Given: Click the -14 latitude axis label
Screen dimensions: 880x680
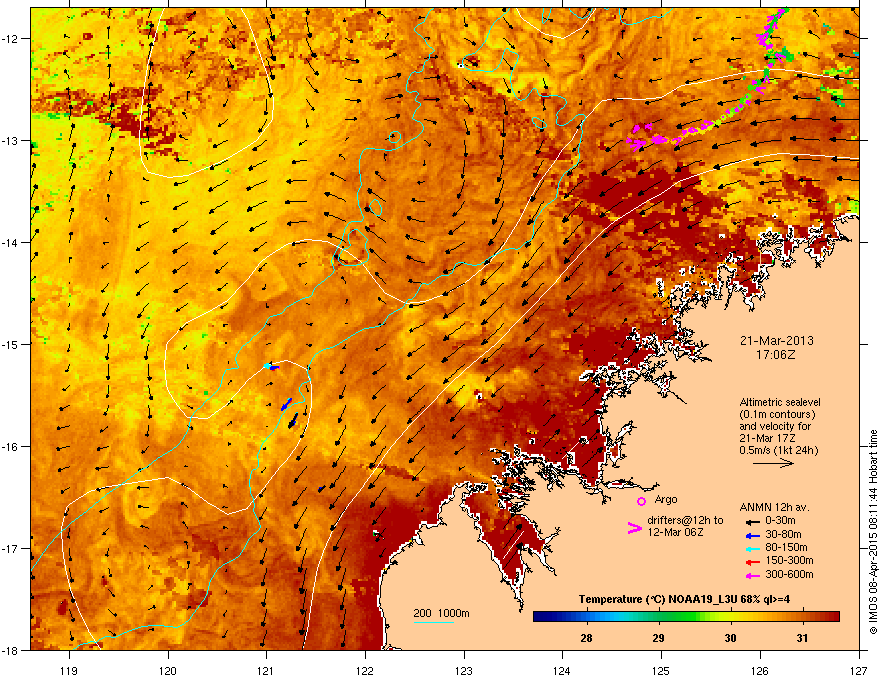Looking at the screenshot, I should pos(10,243).
